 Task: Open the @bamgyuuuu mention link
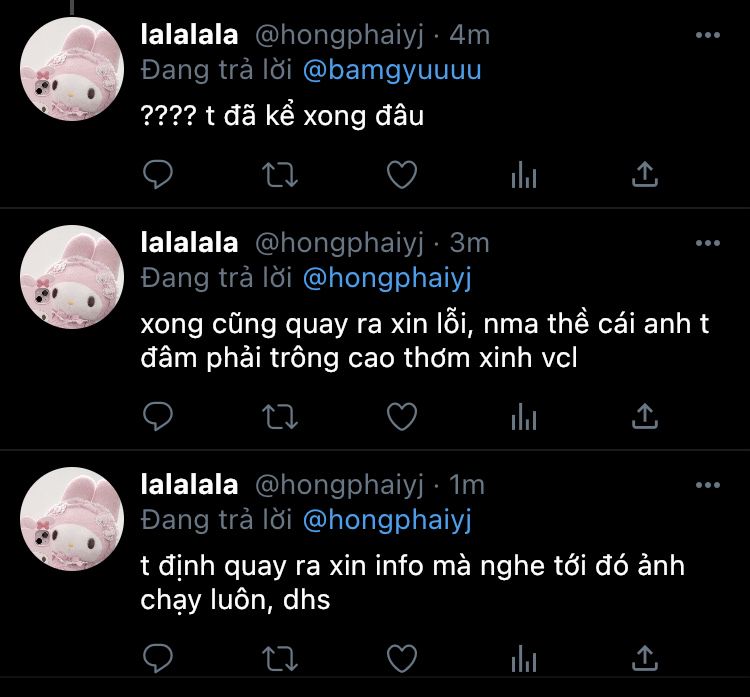point(392,70)
